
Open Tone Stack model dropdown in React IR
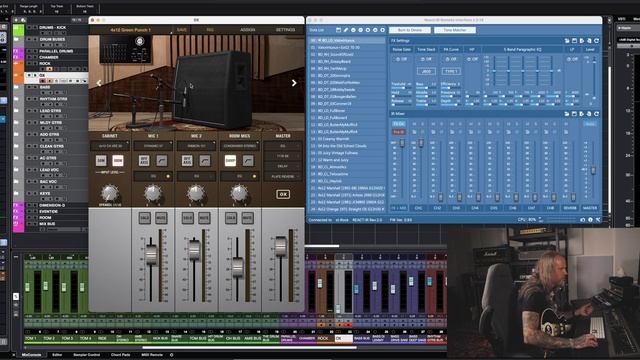coord(426,71)
